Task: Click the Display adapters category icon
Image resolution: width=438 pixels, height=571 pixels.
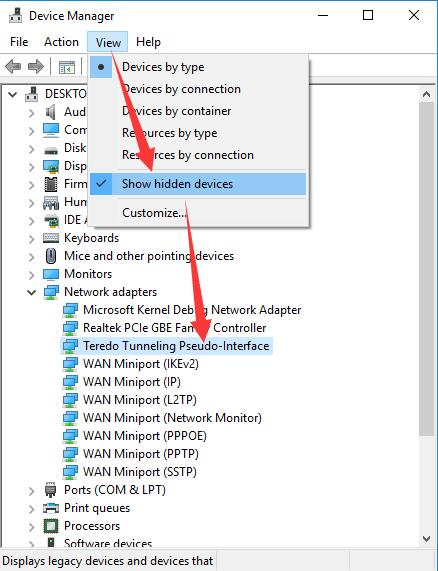Action: [51, 166]
